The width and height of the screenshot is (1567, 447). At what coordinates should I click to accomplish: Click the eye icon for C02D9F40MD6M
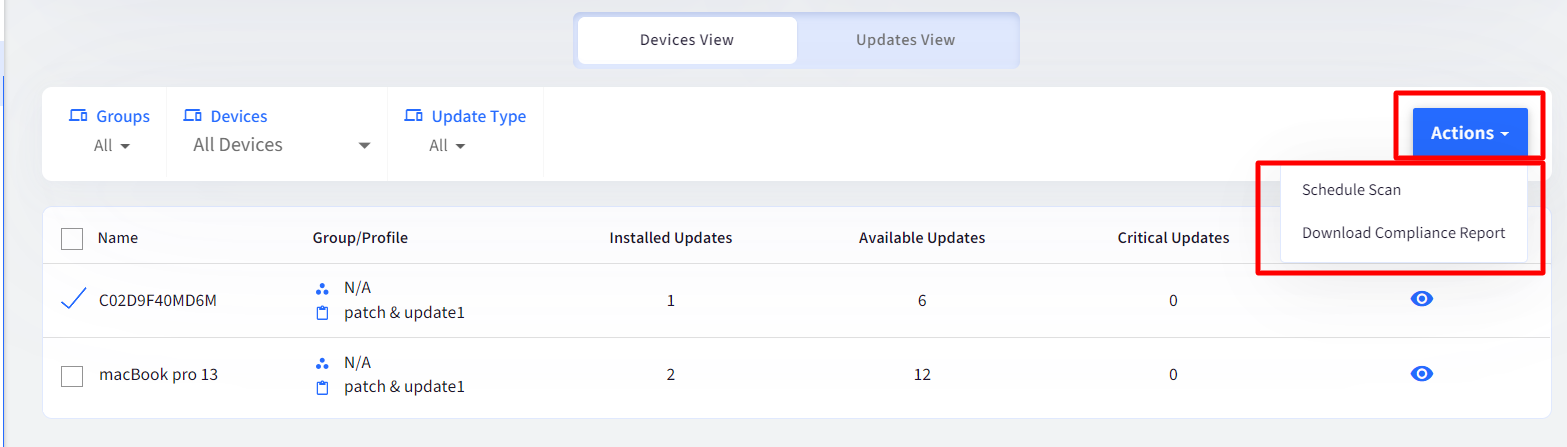pos(1421,299)
